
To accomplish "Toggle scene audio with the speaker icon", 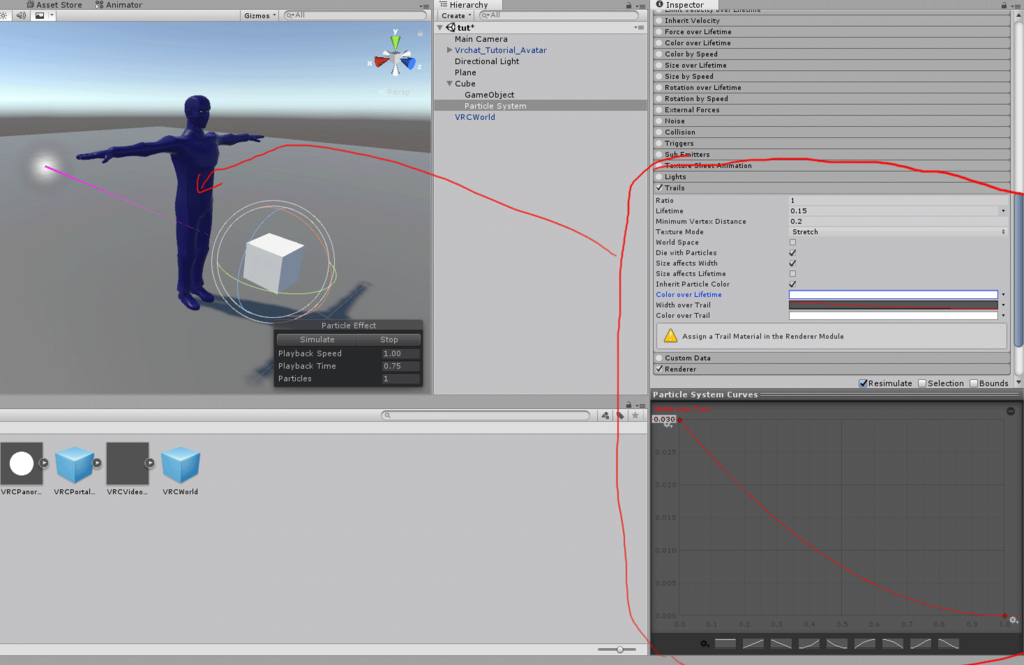I will pos(21,15).
